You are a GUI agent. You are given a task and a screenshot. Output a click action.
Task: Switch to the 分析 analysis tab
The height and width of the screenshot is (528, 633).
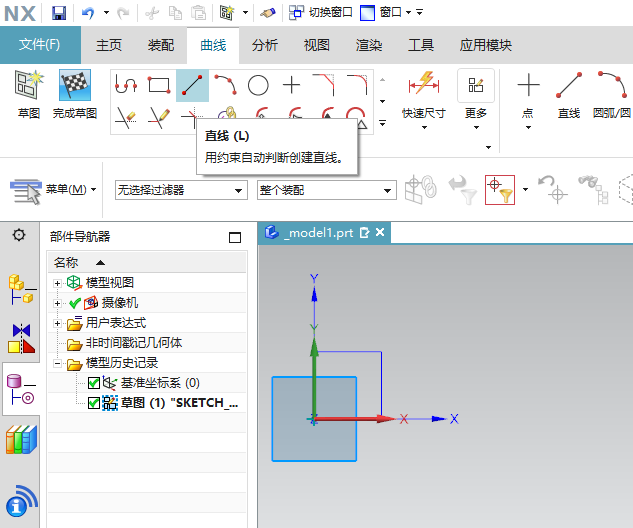pyautogui.click(x=265, y=45)
